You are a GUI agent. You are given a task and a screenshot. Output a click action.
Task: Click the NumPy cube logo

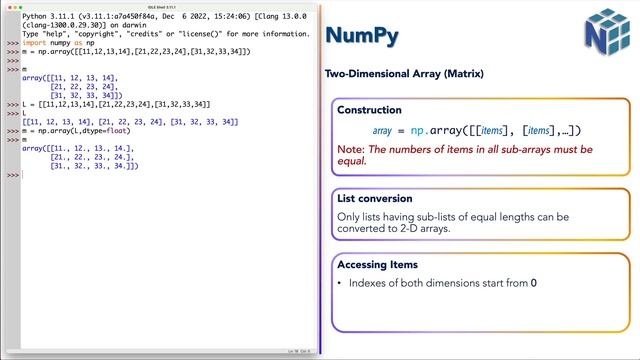point(607,32)
